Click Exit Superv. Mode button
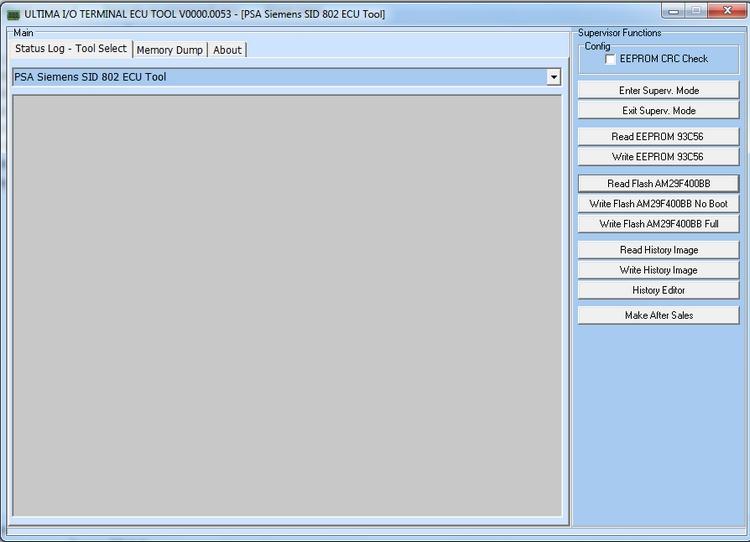 (x=659, y=111)
